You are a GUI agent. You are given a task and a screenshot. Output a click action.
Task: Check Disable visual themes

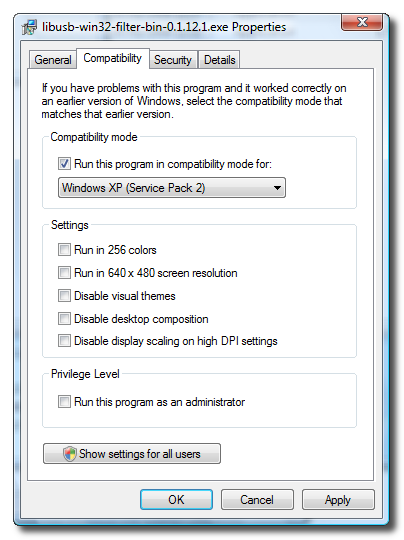[64, 295]
